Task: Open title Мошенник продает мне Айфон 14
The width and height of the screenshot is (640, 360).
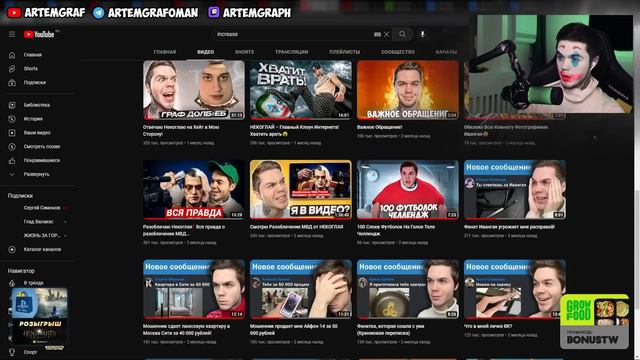Action: 293,330
